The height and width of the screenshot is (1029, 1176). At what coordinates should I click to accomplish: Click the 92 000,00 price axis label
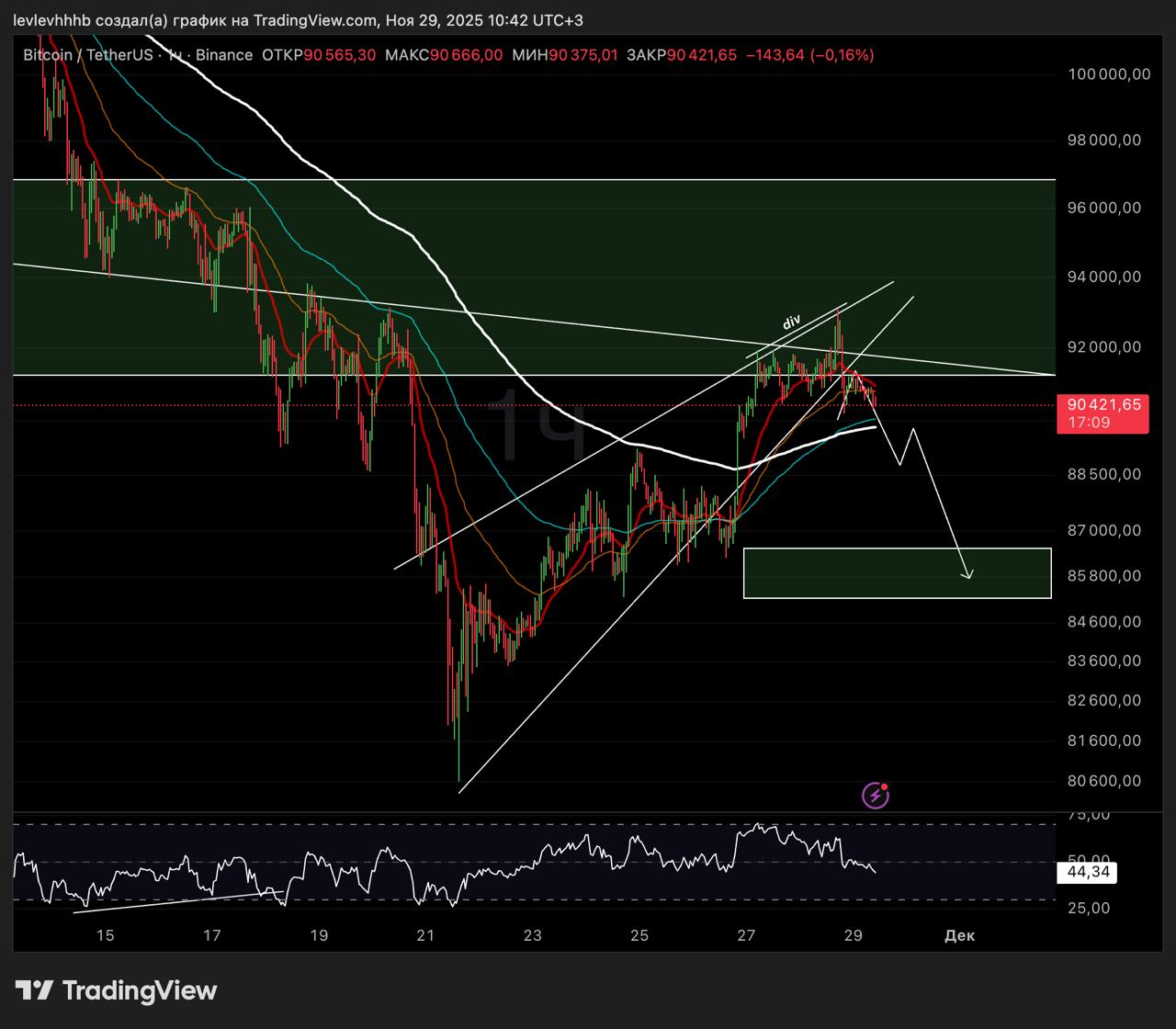click(1105, 346)
